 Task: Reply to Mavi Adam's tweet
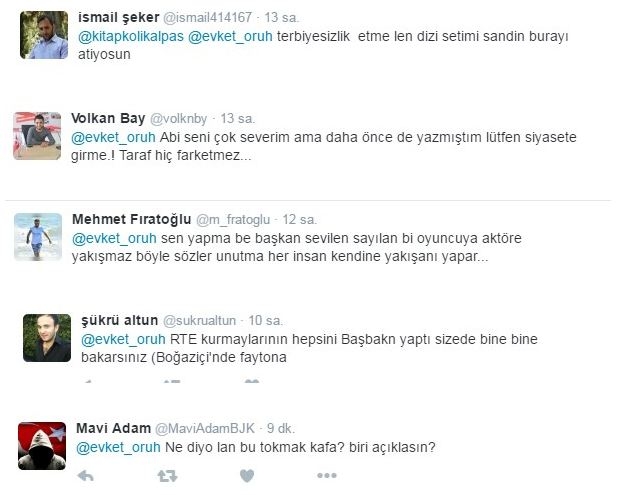click(x=86, y=476)
